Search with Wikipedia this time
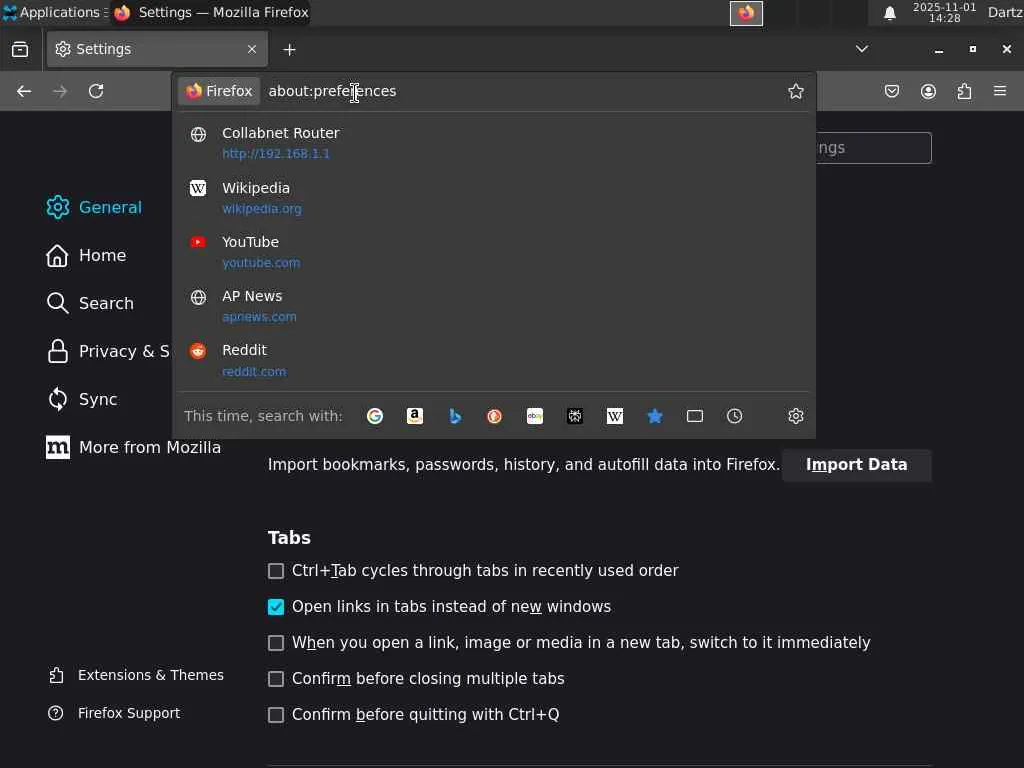The width and height of the screenshot is (1024, 768). click(x=615, y=416)
